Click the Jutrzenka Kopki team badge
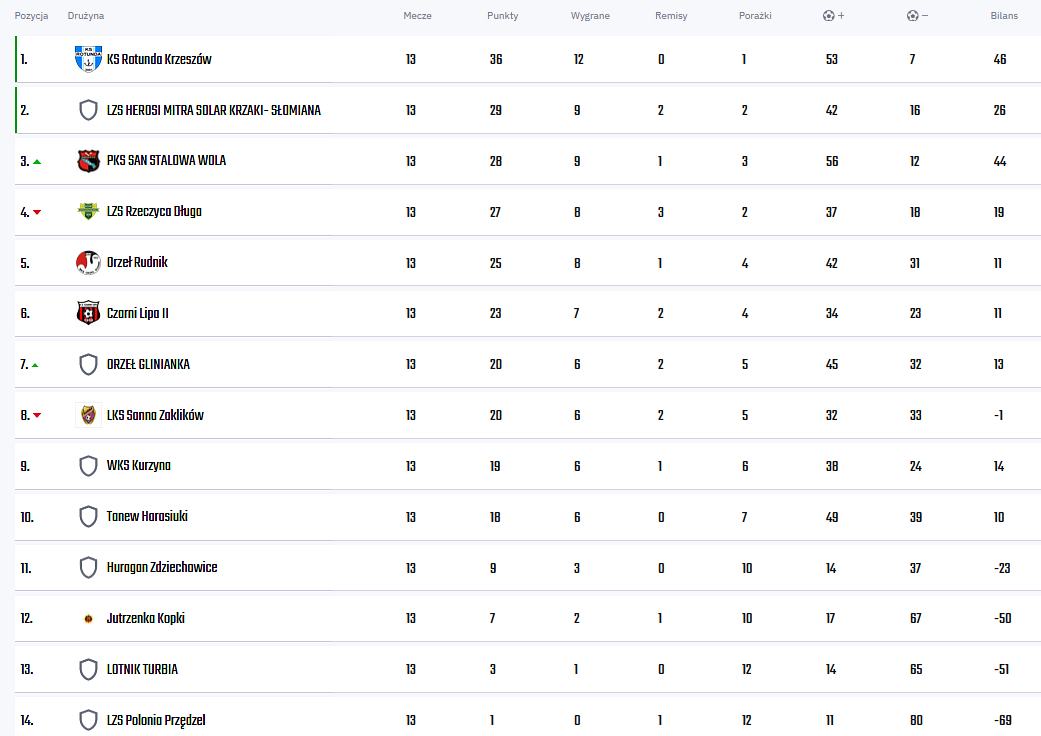This screenshot has width=1041, height=736. [x=88, y=618]
